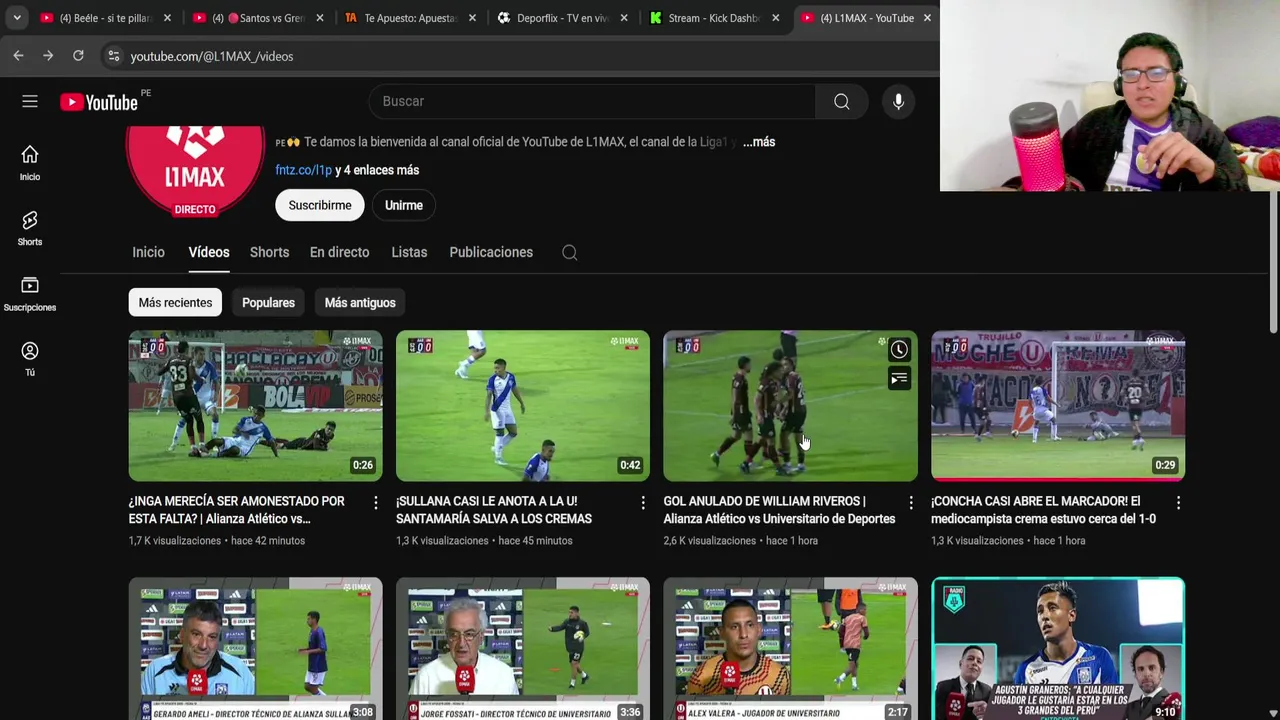Click the L1MAX channel avatar
This screenshot has width=1280, height=720.
(195, 171)
